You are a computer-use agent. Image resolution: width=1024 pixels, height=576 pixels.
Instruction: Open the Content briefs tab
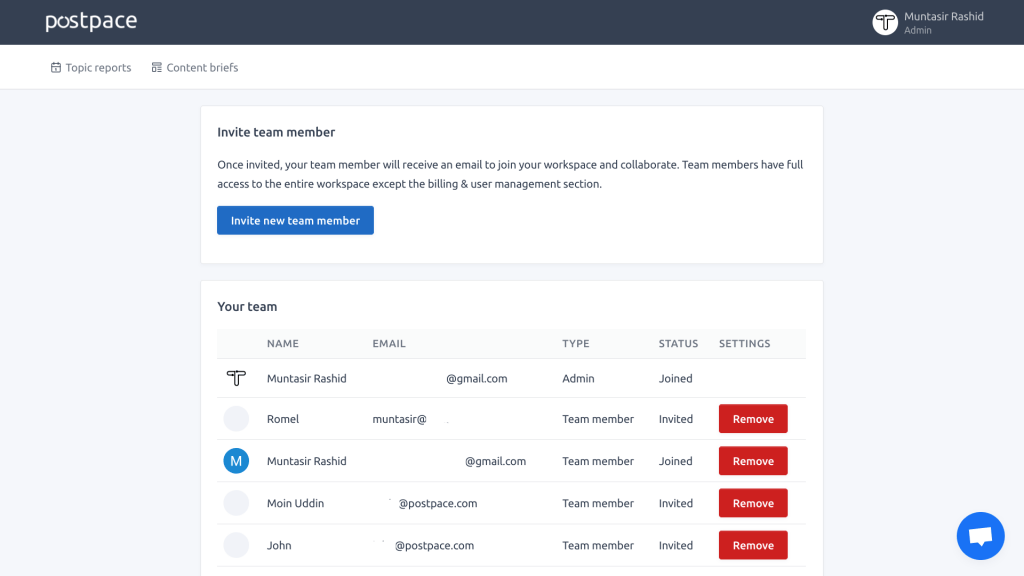202,68
